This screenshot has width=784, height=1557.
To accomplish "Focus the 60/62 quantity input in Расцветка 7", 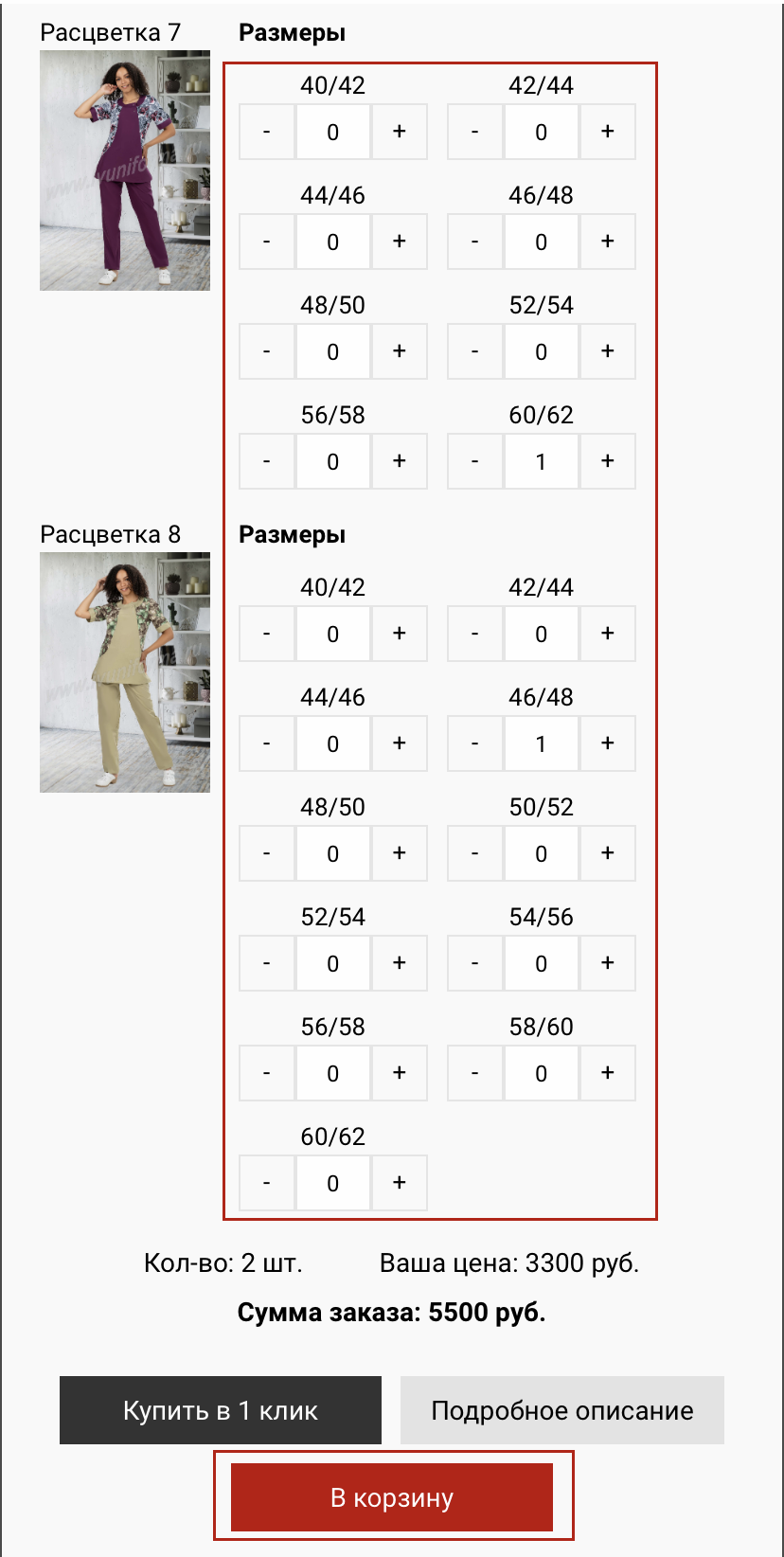I will point(541,461).
